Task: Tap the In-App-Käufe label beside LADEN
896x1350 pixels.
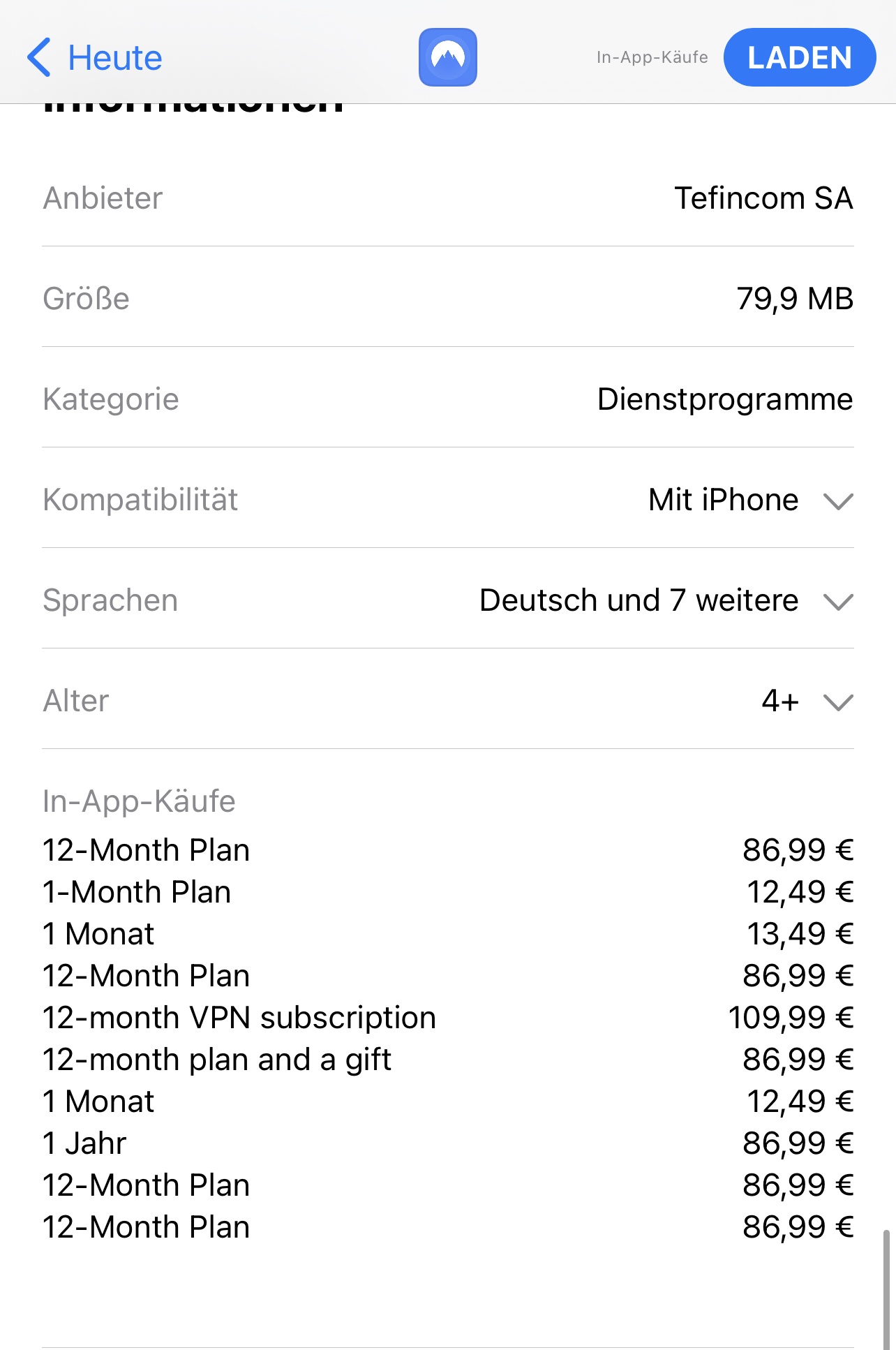Action: (652, 57)
